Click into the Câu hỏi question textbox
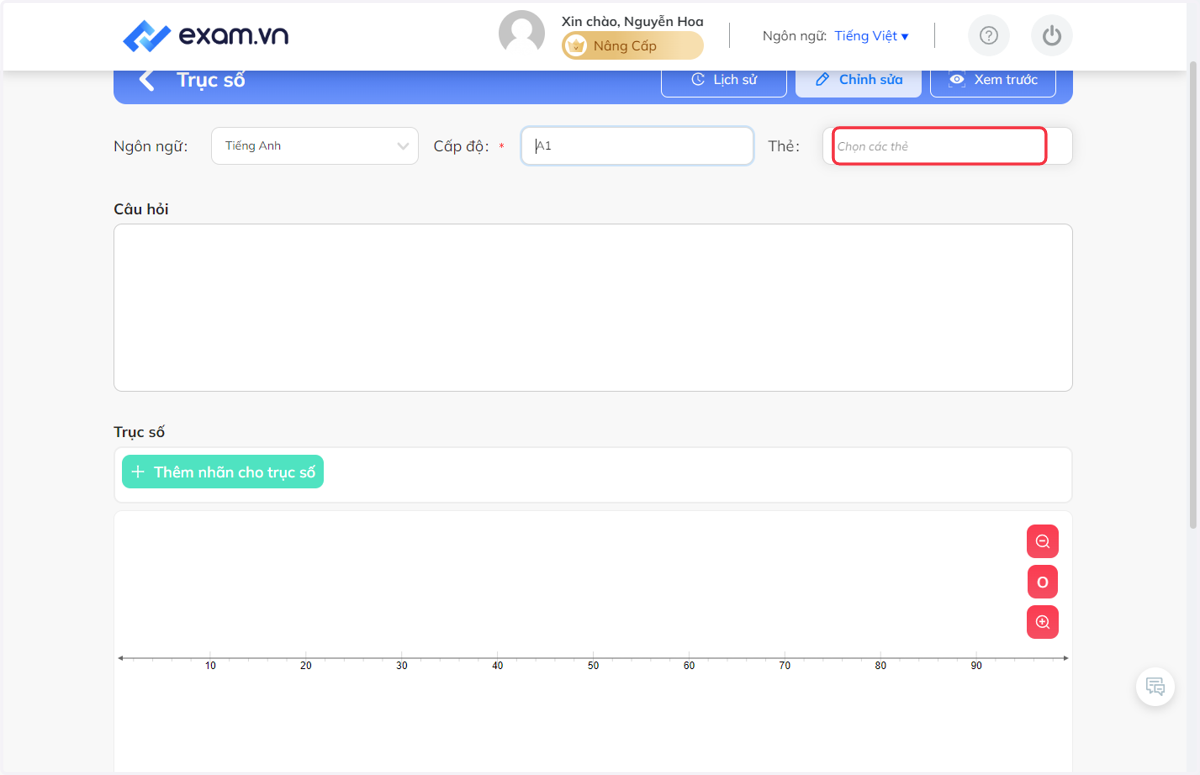The height and width of the screenshot is (775, 1200). [593, 307]
